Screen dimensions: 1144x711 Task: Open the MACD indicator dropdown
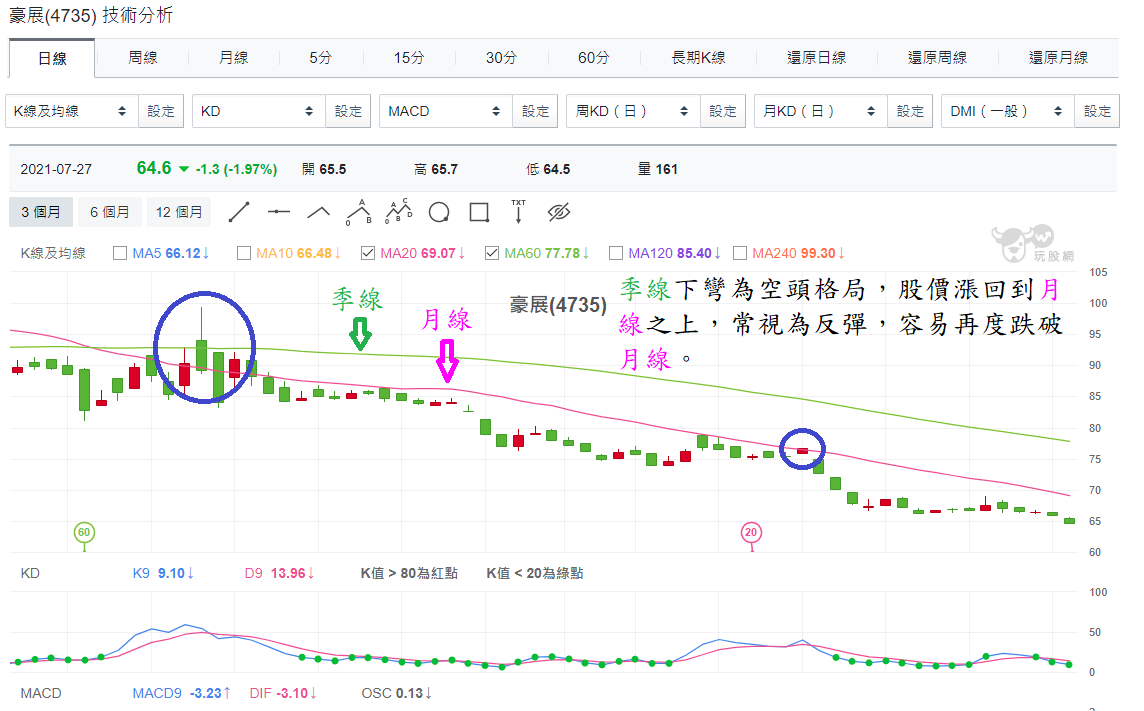445,111
